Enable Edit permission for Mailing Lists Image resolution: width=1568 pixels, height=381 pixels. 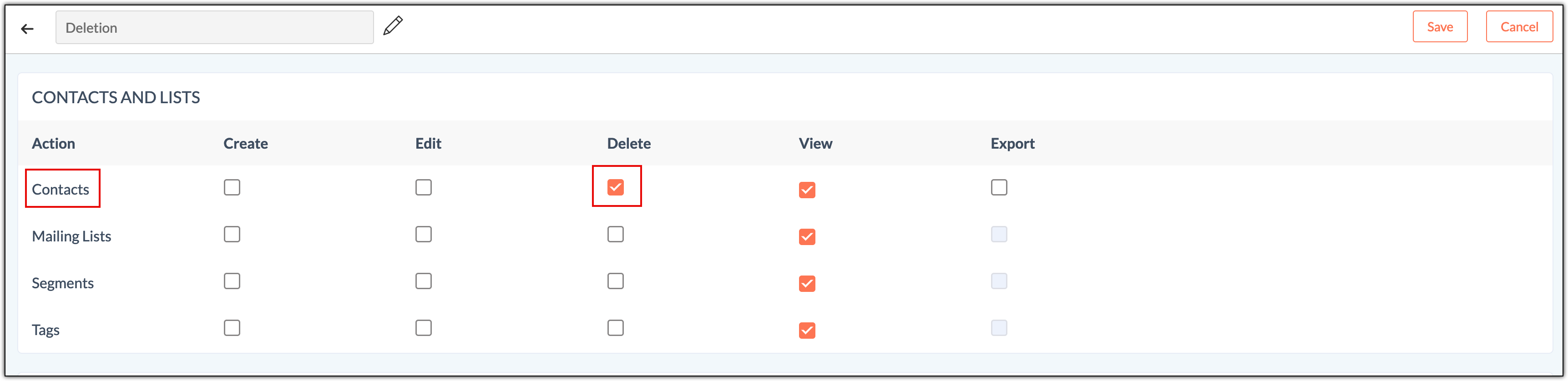tap(424, 234)
